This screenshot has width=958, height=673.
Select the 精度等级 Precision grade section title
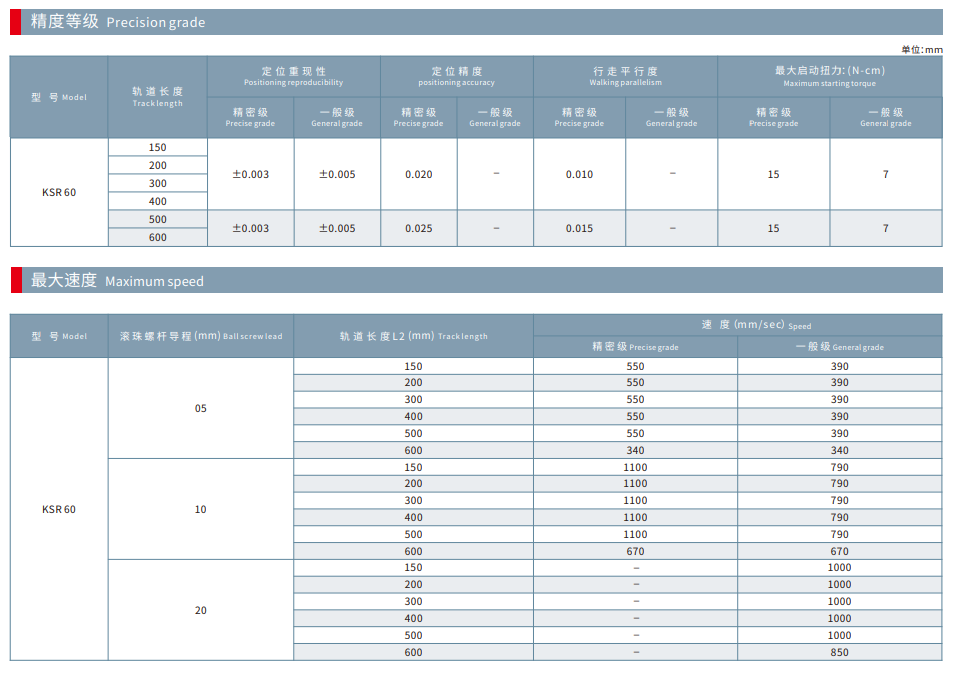pos(118,22)
